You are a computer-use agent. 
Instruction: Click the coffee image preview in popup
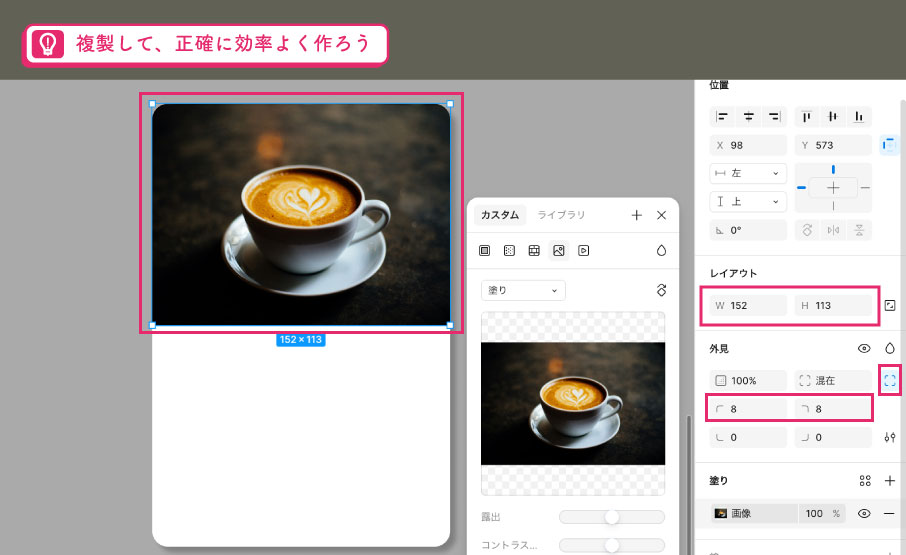click(x=573, y=404)
